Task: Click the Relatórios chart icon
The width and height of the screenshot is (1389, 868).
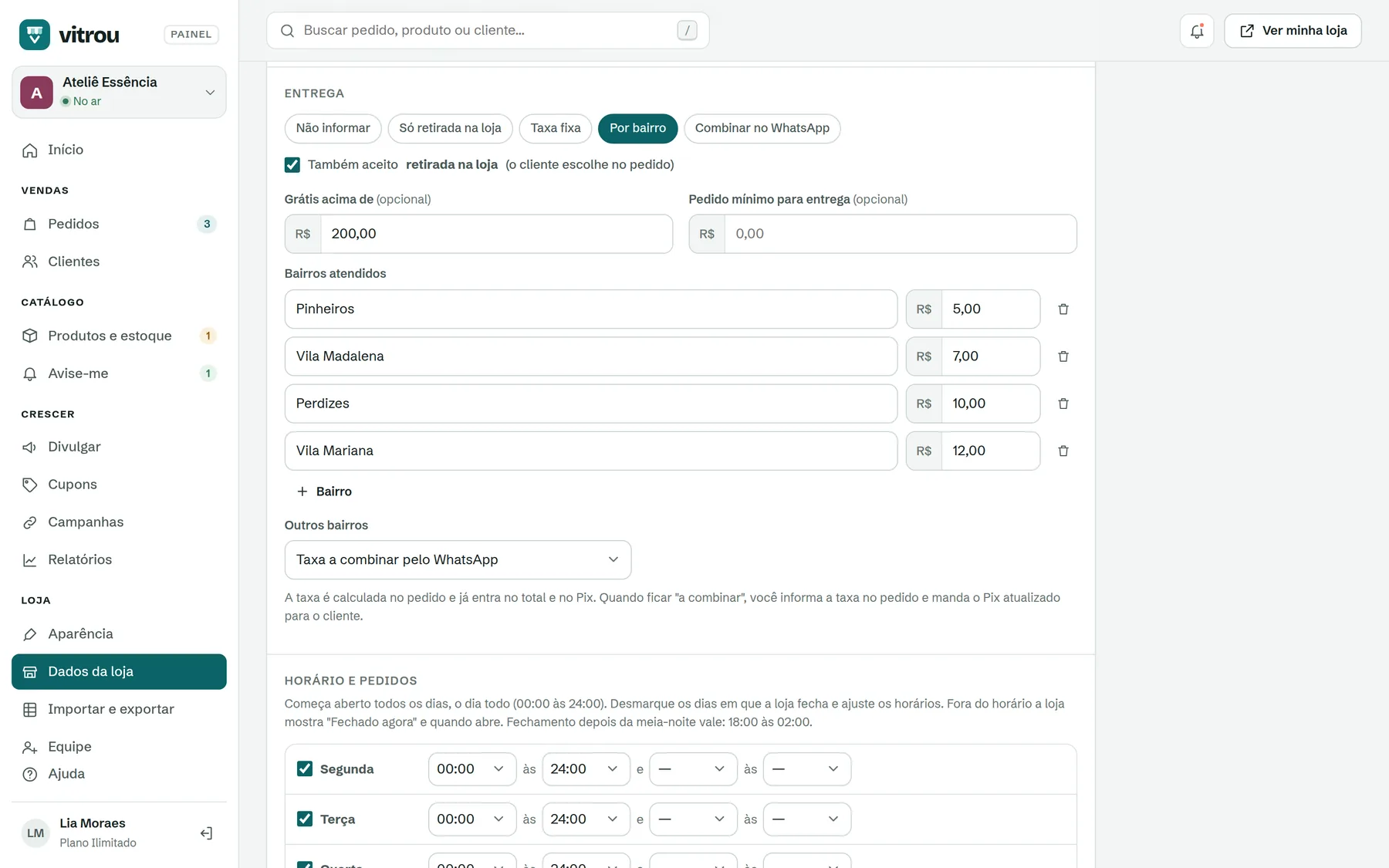Action: coord(30,560)
